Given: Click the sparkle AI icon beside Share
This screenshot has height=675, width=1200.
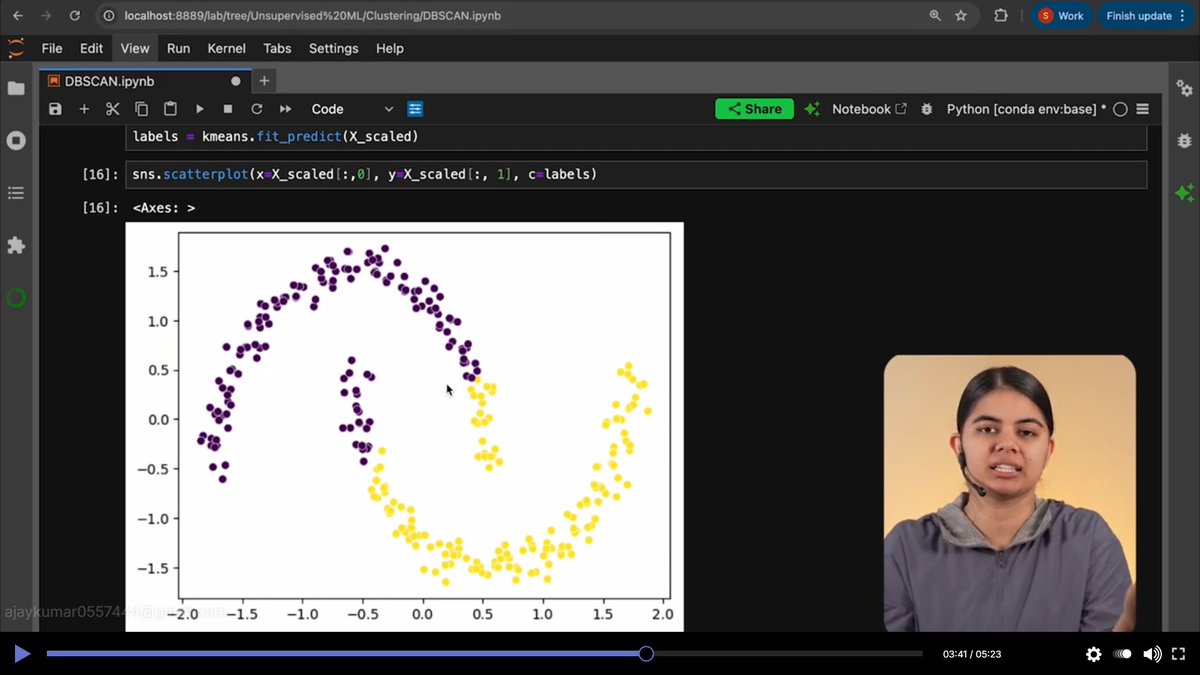Looking at the screenshot, I should coord(812,109).
